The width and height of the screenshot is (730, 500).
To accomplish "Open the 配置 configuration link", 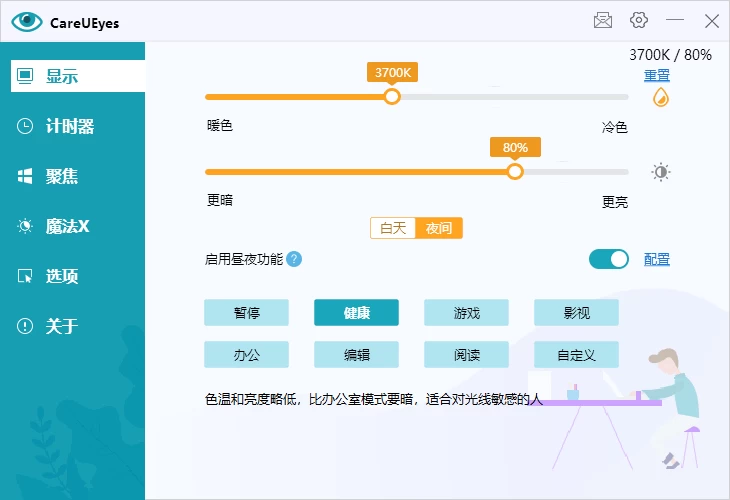I will [x=657, y=259].
